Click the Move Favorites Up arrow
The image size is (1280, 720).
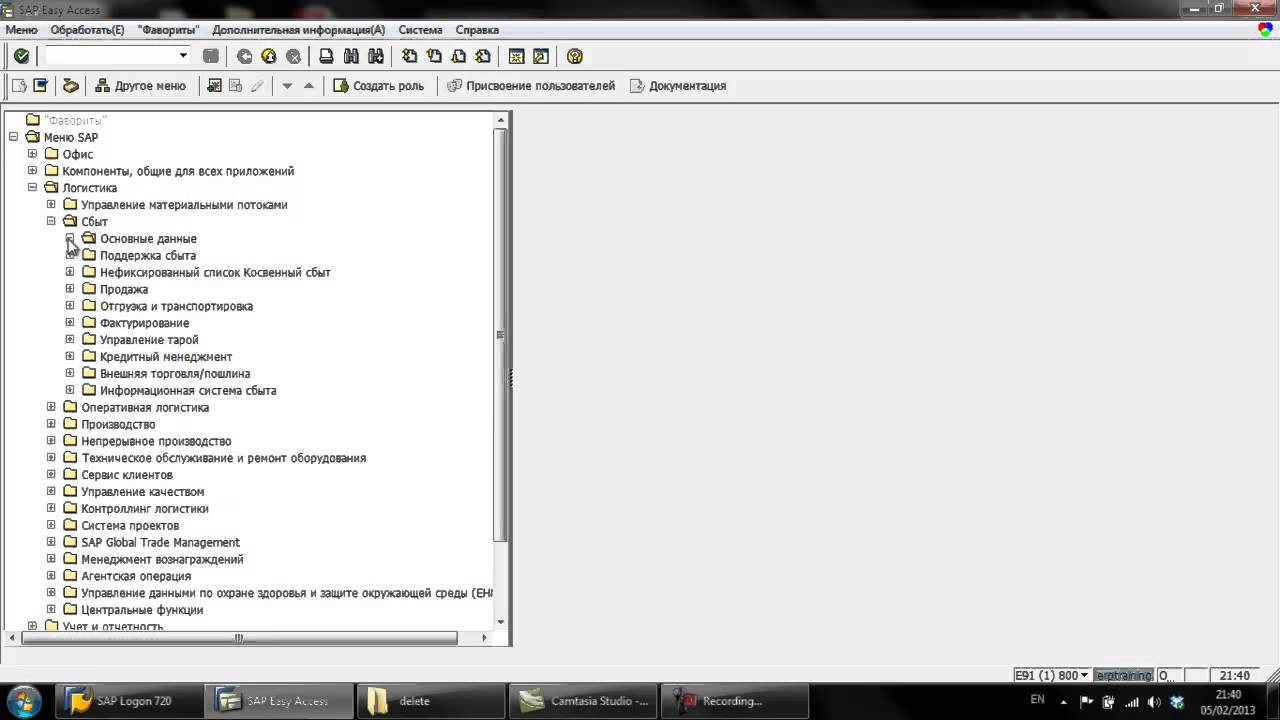[x=309, y=86]
